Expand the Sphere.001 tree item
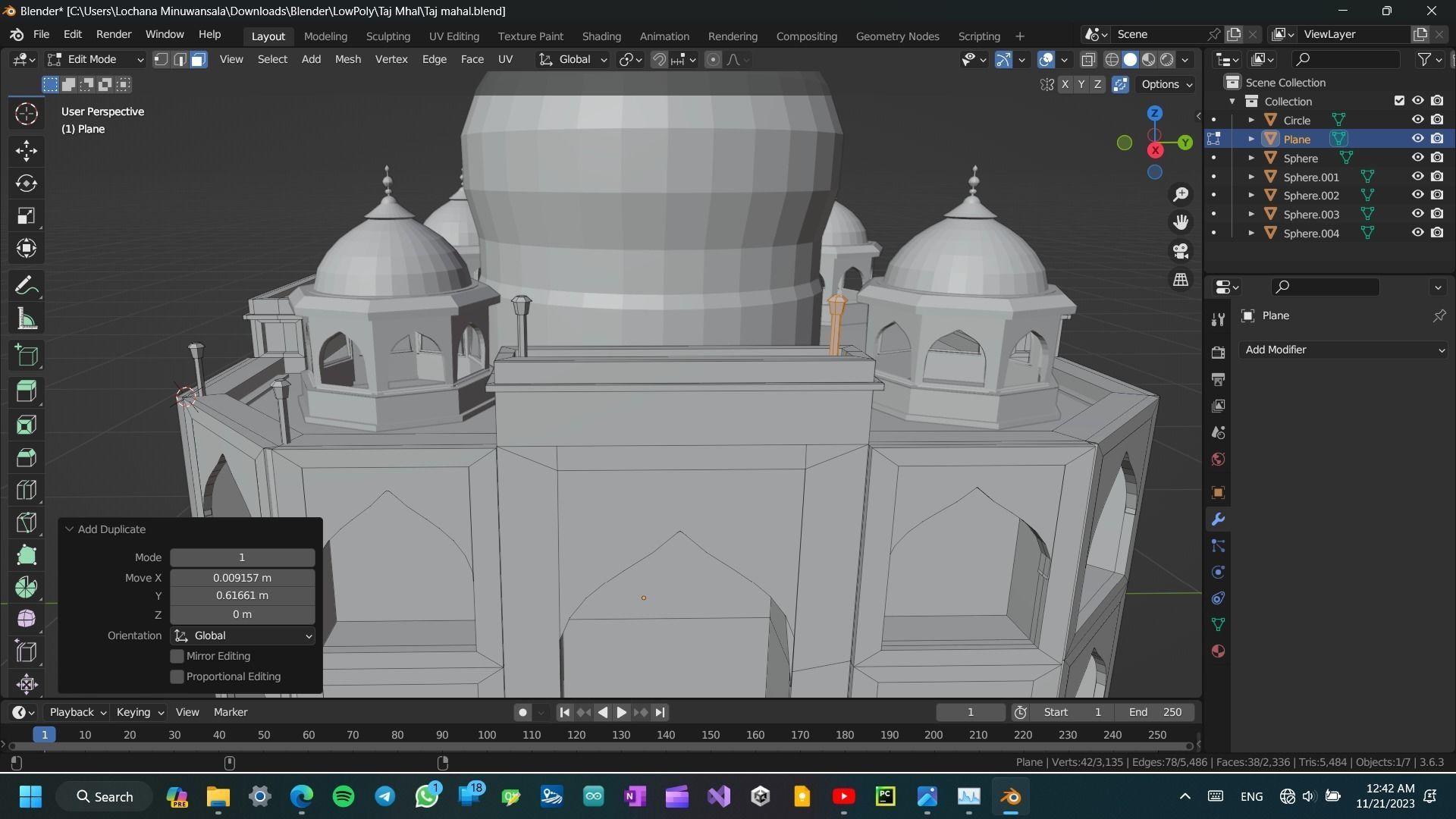Viewport: 1456px width, 819px height. (x=1251, y=177)
